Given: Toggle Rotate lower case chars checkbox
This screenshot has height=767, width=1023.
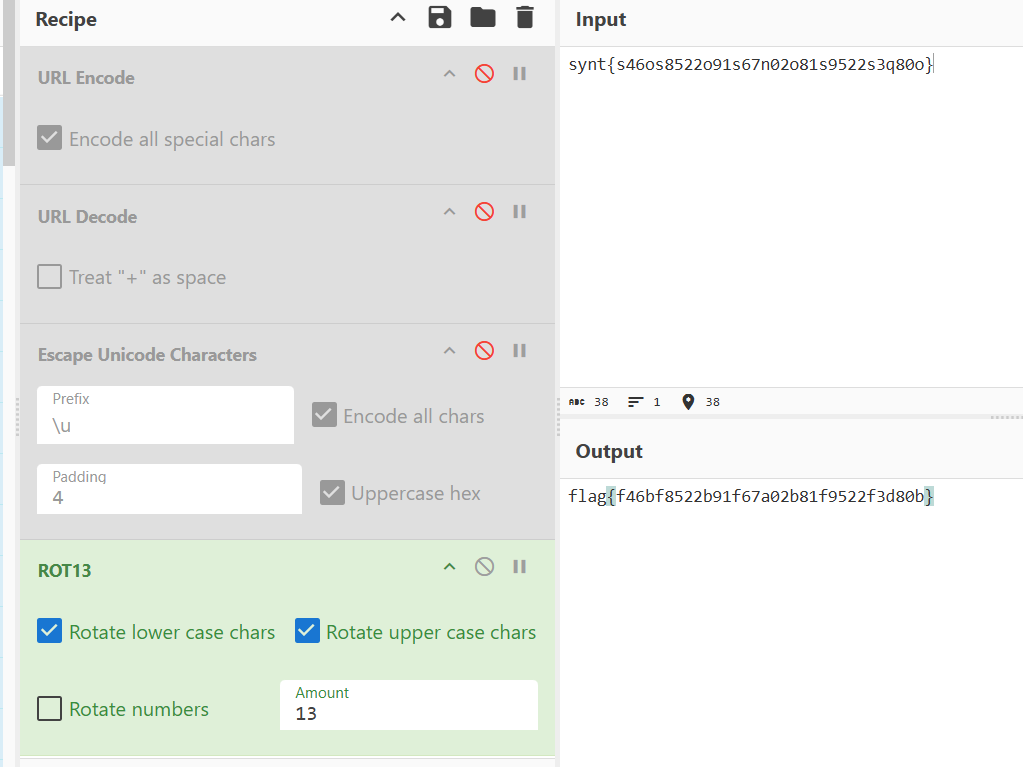Looking at the screenshot, I should (x=50, y=631).
